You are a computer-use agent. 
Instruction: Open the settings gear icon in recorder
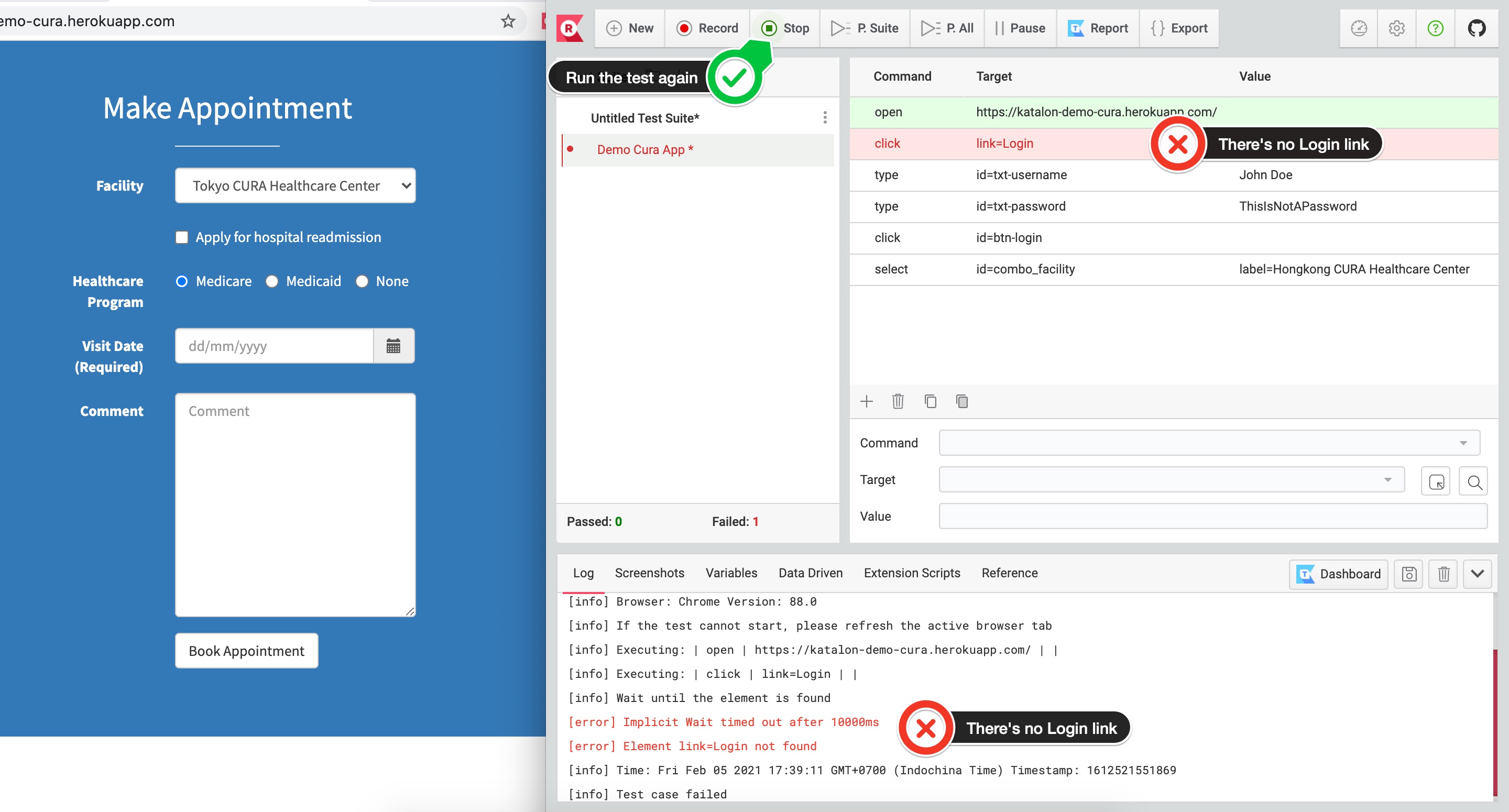click(1396, 28)
